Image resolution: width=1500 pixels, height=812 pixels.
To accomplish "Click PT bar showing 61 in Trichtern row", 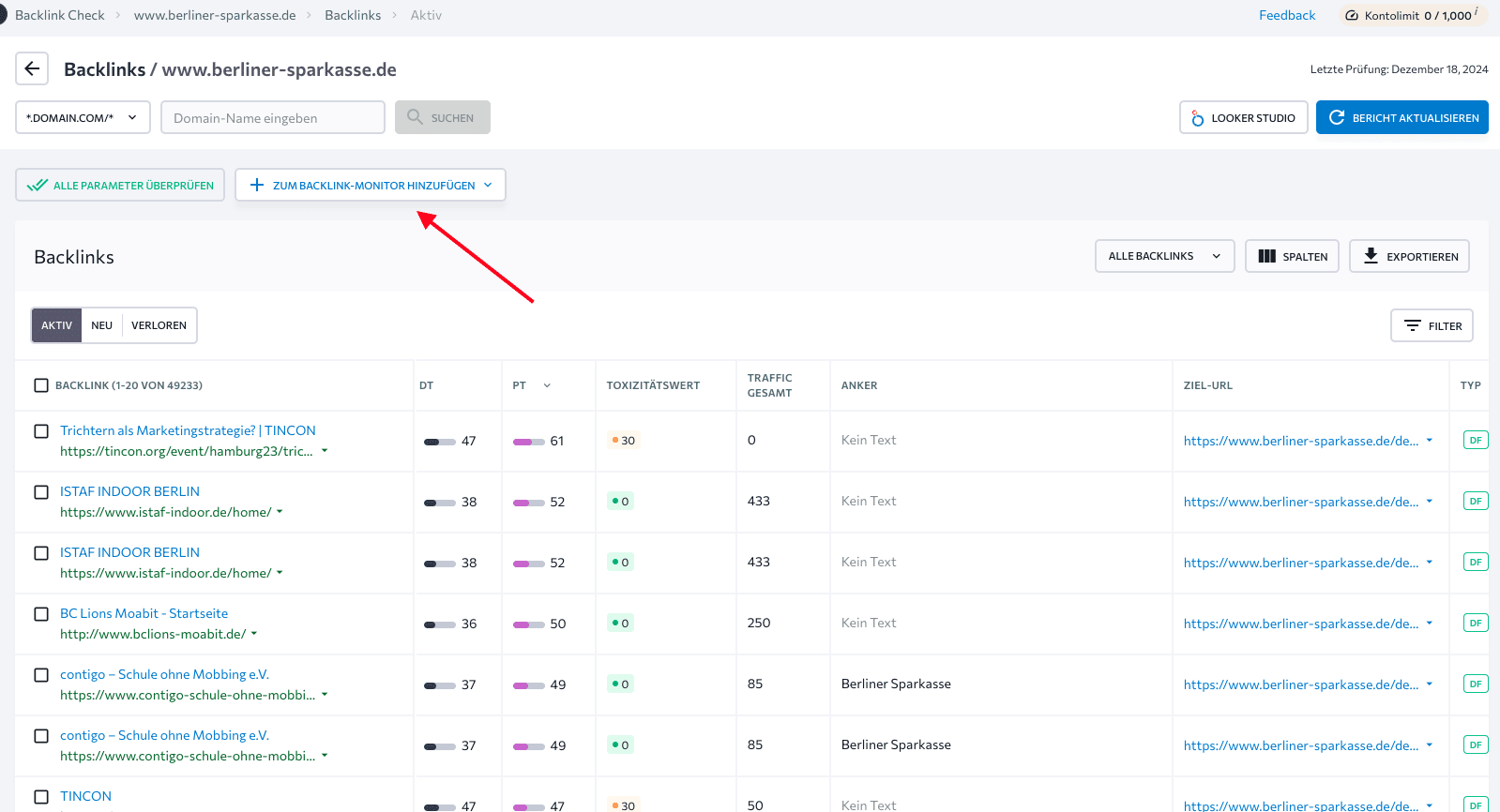I will [x=529, y=442].
